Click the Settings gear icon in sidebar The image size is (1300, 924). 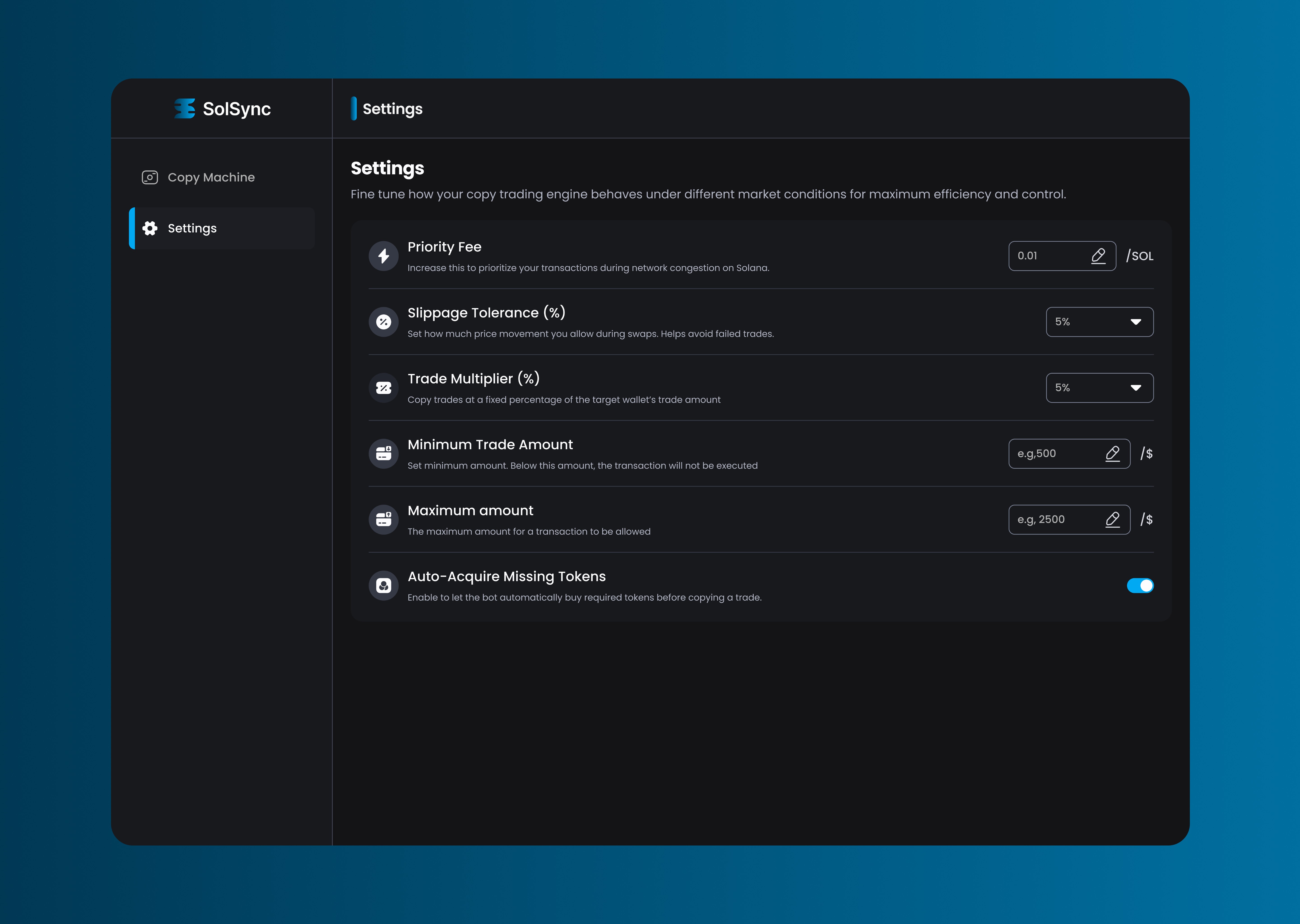[150, 228]
